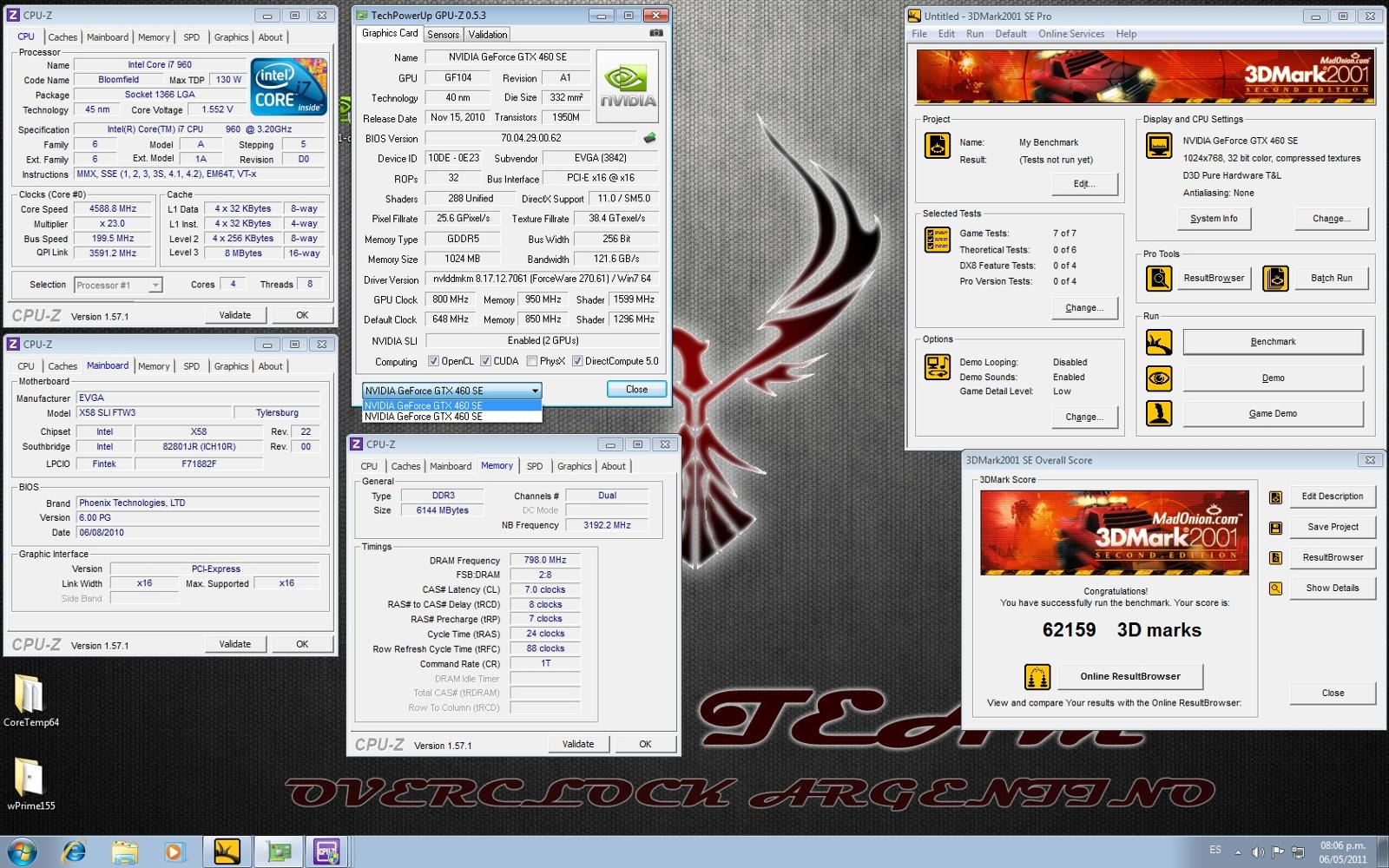This screenshot has height=868, width=1389.
Task: Switch to the Sensors tab in GPU-Z
Action: pos(443,35)
